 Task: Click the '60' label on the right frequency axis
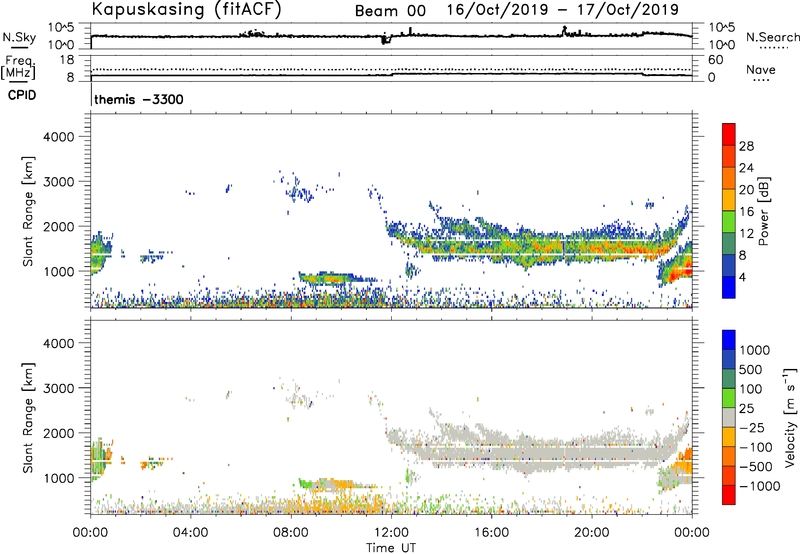tap(715, 60)
